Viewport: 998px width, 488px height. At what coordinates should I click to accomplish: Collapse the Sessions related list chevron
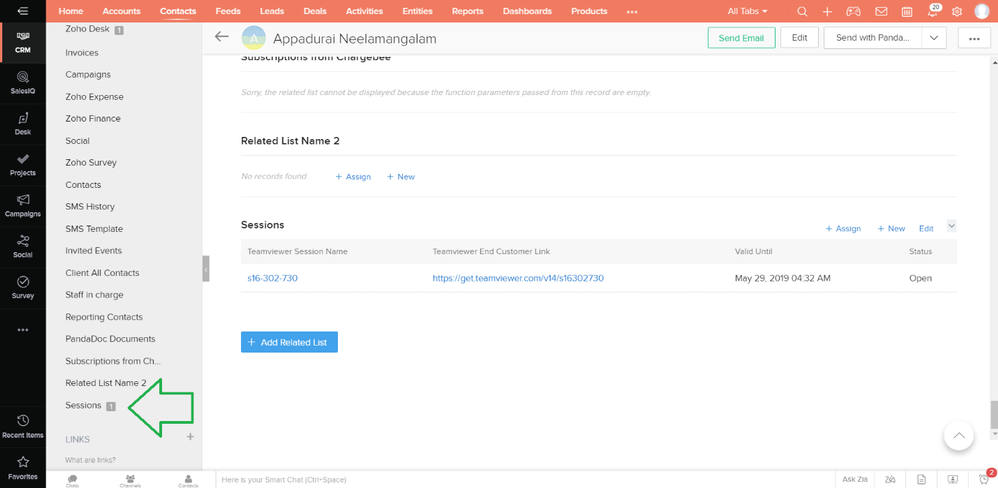(951, 226)
